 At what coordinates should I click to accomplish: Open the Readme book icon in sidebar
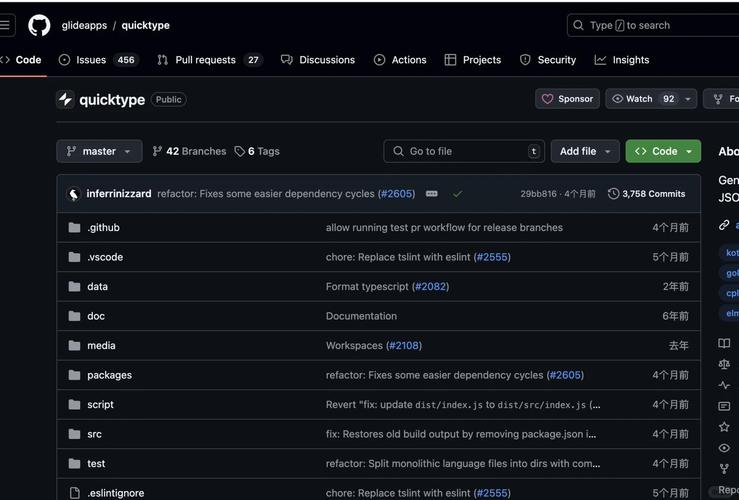click(x=724, y=343)
